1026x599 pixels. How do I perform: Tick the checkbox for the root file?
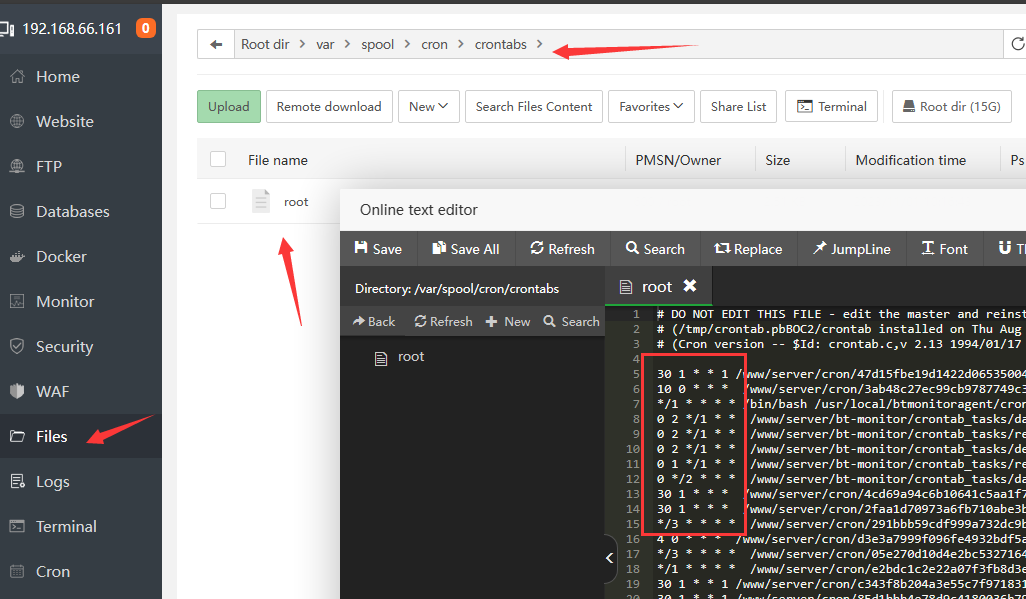pos(218,201)
